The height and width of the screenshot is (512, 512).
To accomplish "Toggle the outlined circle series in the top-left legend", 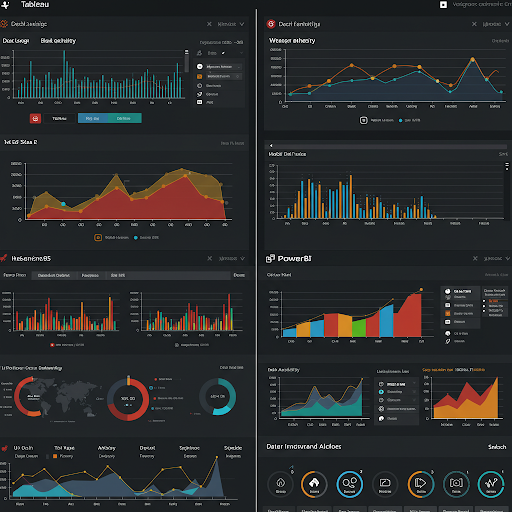I will point(200,86).
